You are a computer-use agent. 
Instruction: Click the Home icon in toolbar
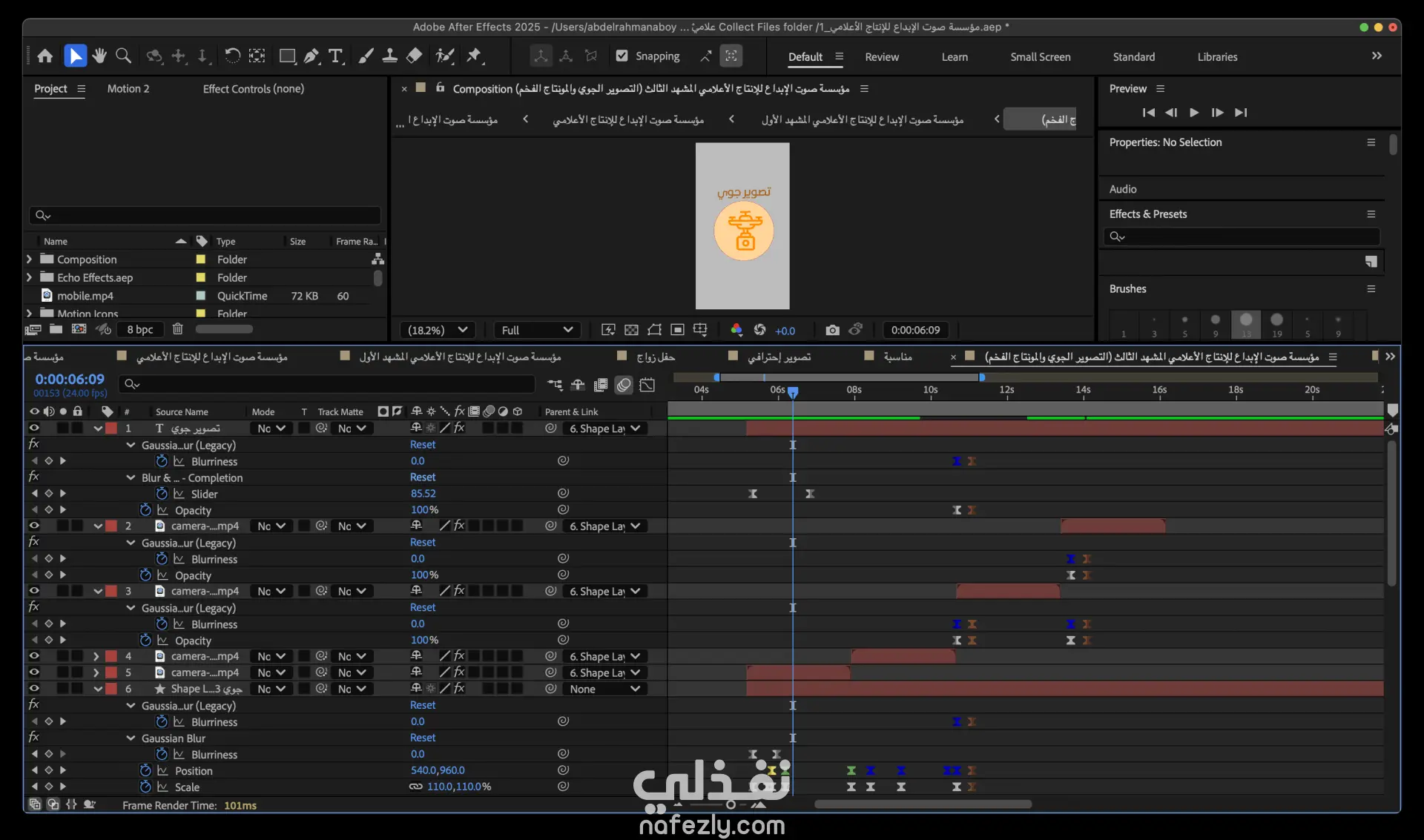click(x=45, y=56)
